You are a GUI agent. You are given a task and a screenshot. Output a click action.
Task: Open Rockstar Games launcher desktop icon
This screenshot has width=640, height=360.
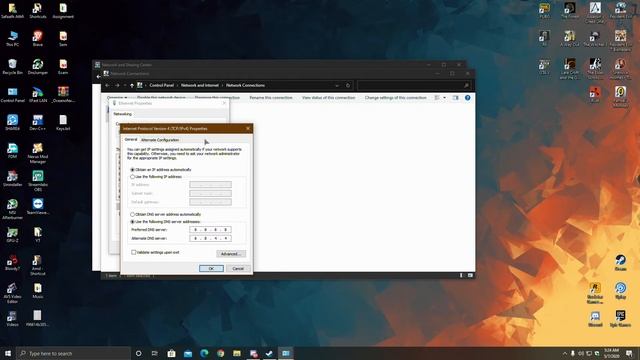(x=595, y=292)
